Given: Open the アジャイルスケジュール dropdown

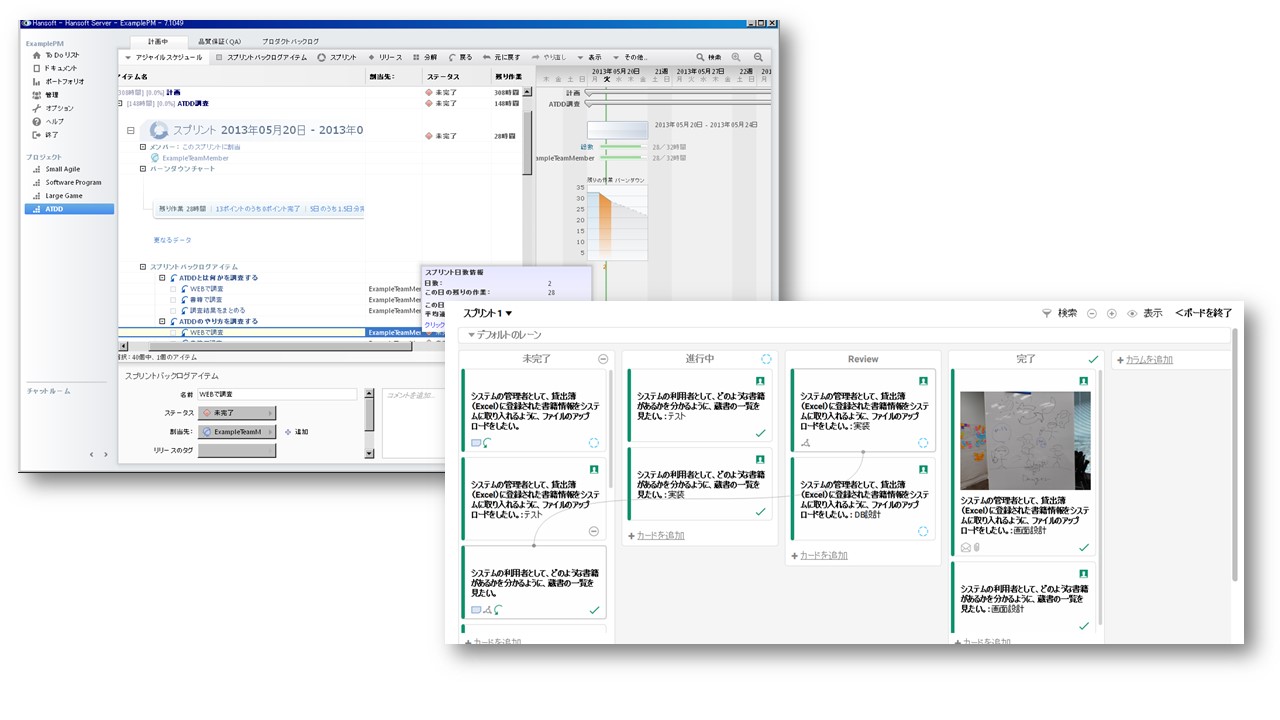Looking at the screenshot, I should click(x=163, y=57).
